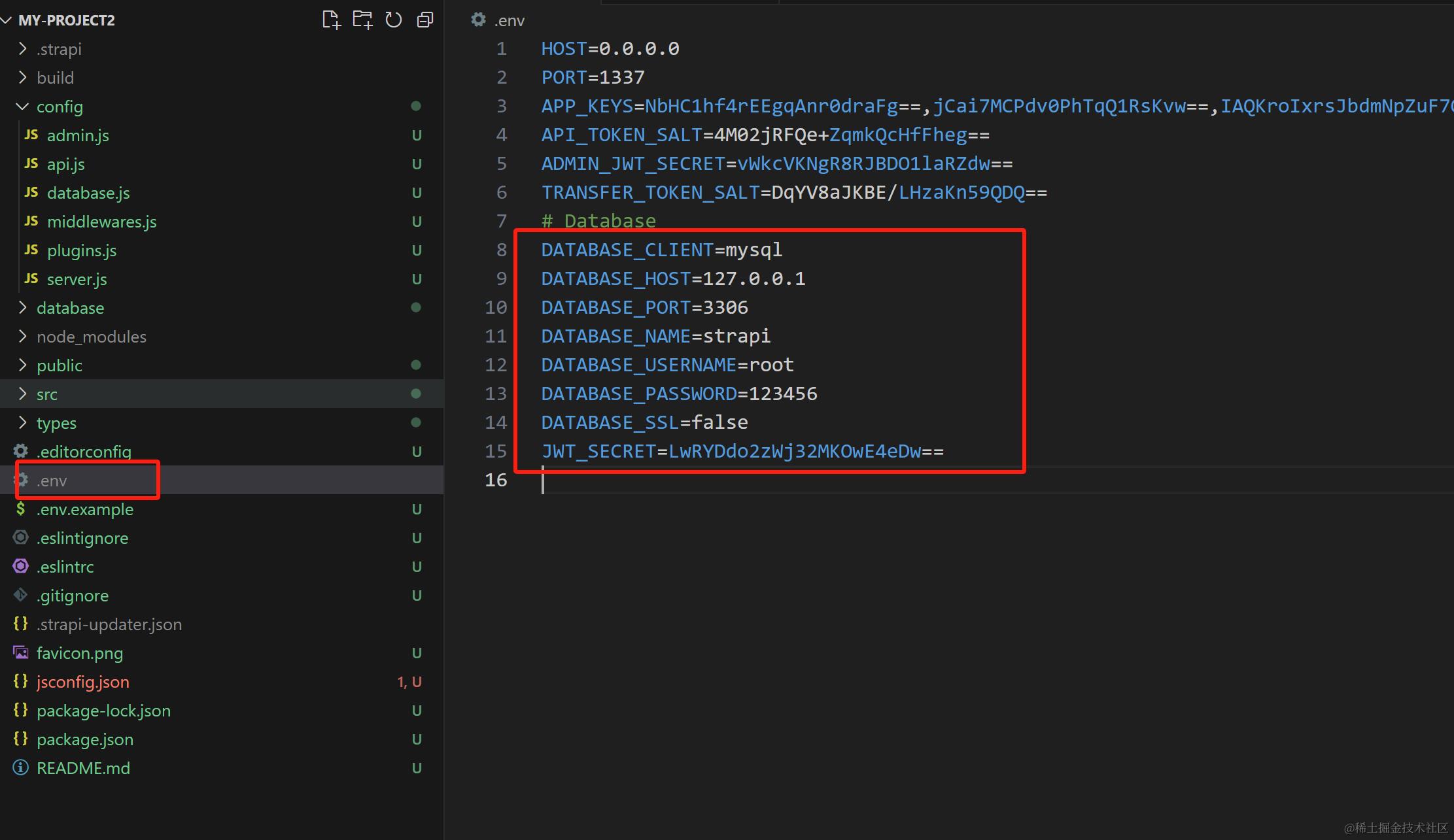Open jsconfig.json with the error badge
Image resolution: width=1454 pixels, height=840 pixels.
point(82,682)
